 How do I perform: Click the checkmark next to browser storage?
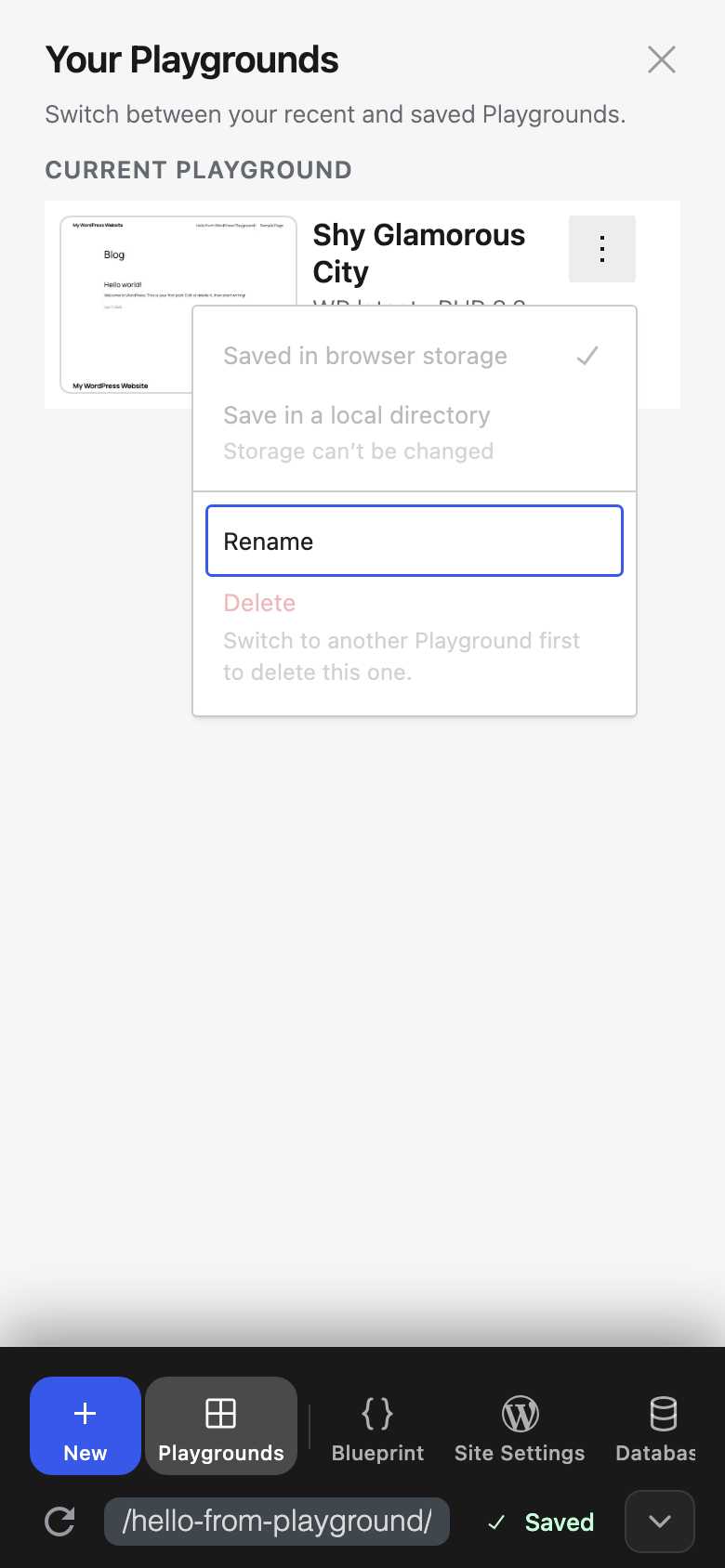pos(587,356)
